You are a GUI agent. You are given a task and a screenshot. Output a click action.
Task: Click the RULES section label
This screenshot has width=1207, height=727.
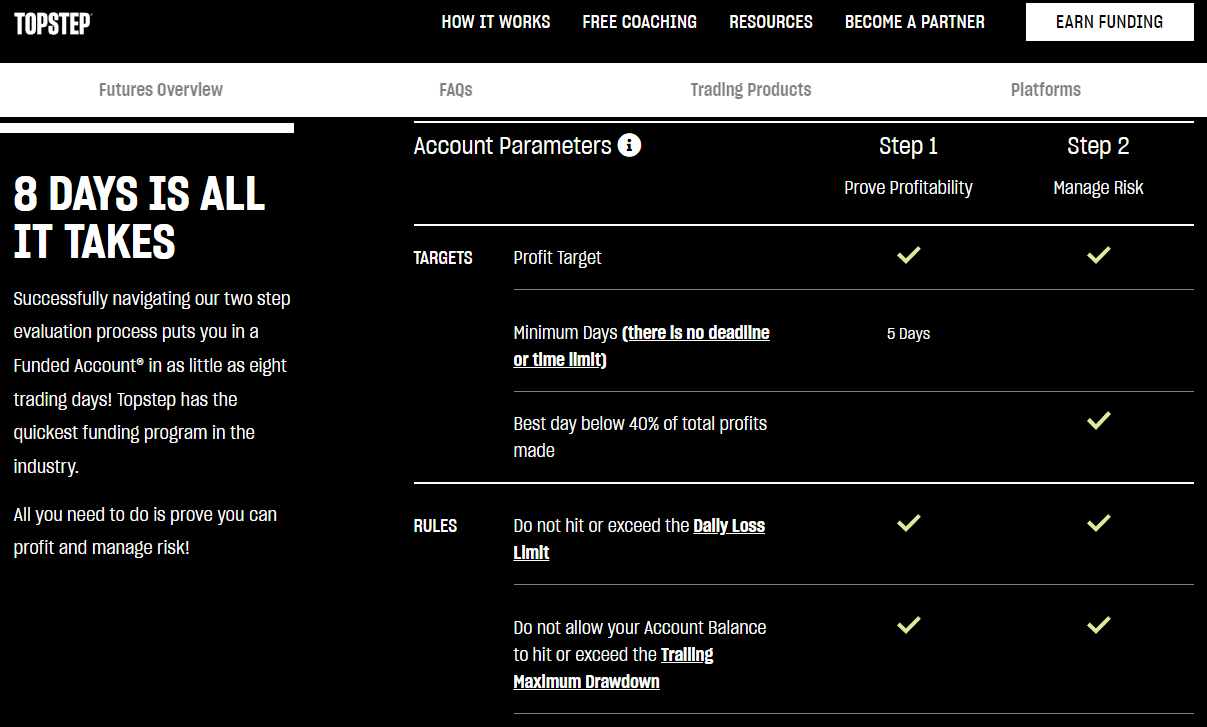pos(435,526)
